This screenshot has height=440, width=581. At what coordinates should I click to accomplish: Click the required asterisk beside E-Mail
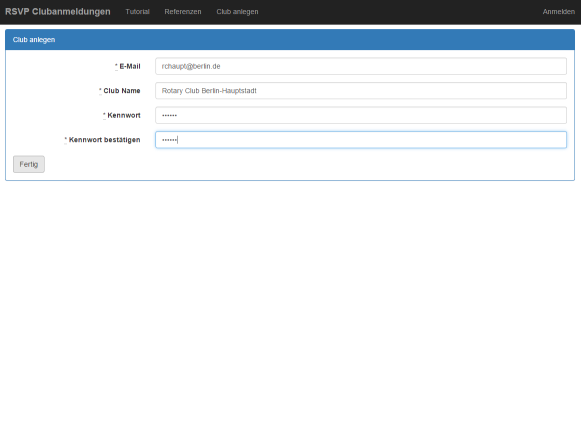116,66
